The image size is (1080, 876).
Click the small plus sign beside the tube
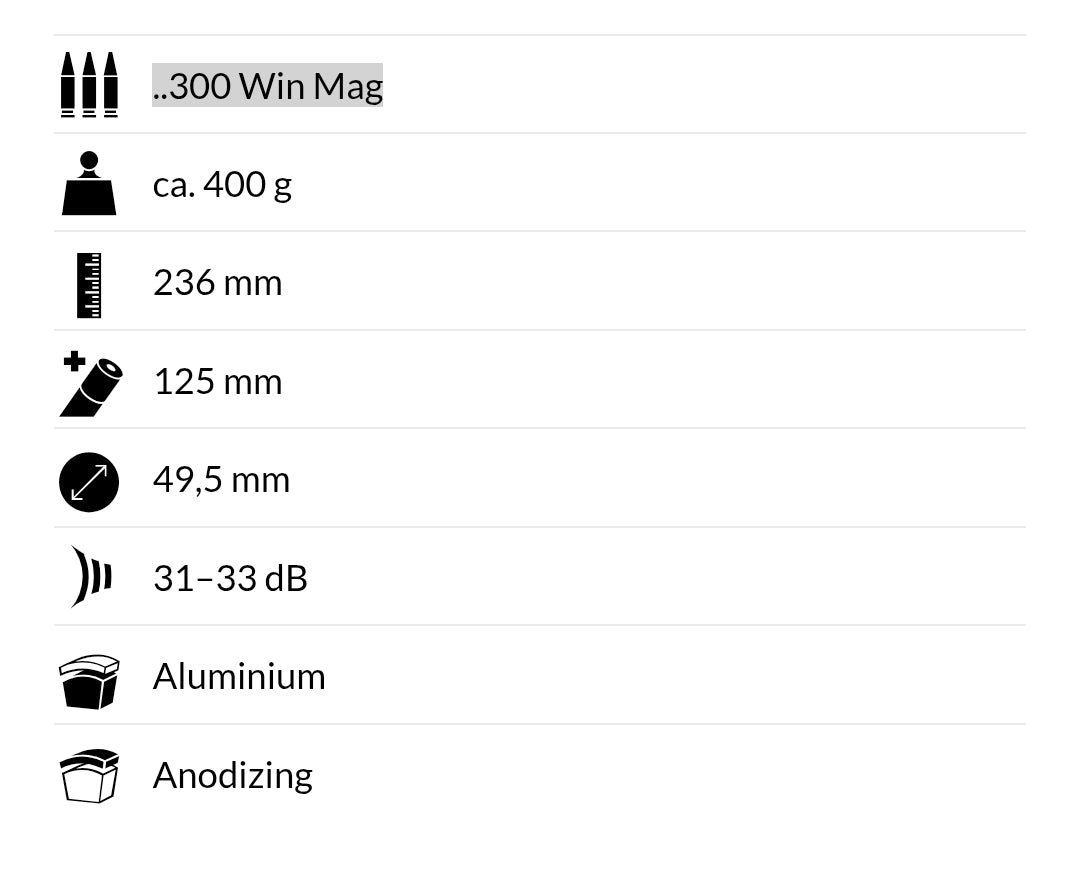pos(73,361)
